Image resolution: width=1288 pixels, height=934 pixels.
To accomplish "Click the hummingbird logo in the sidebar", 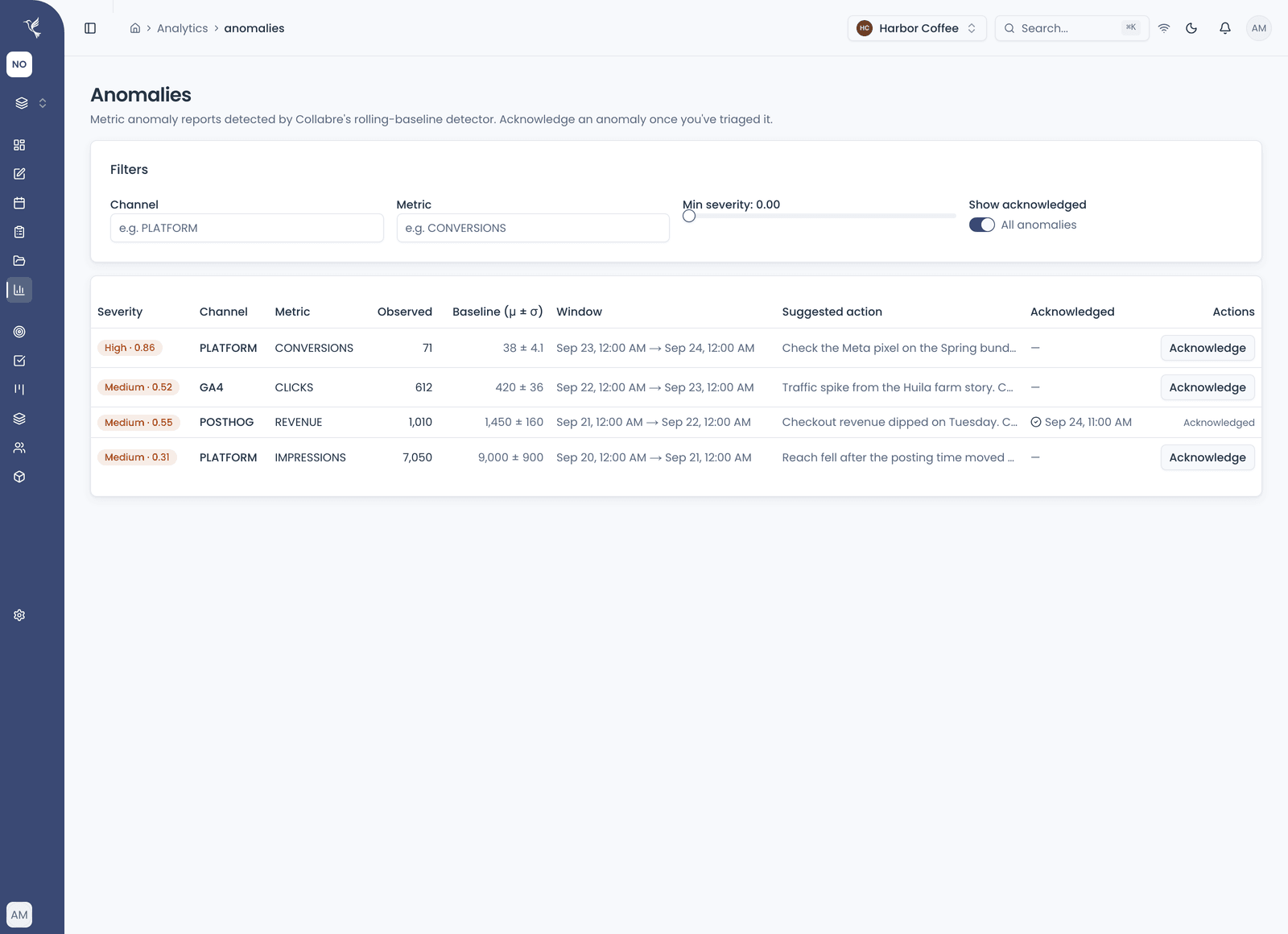I will point(32,27).
